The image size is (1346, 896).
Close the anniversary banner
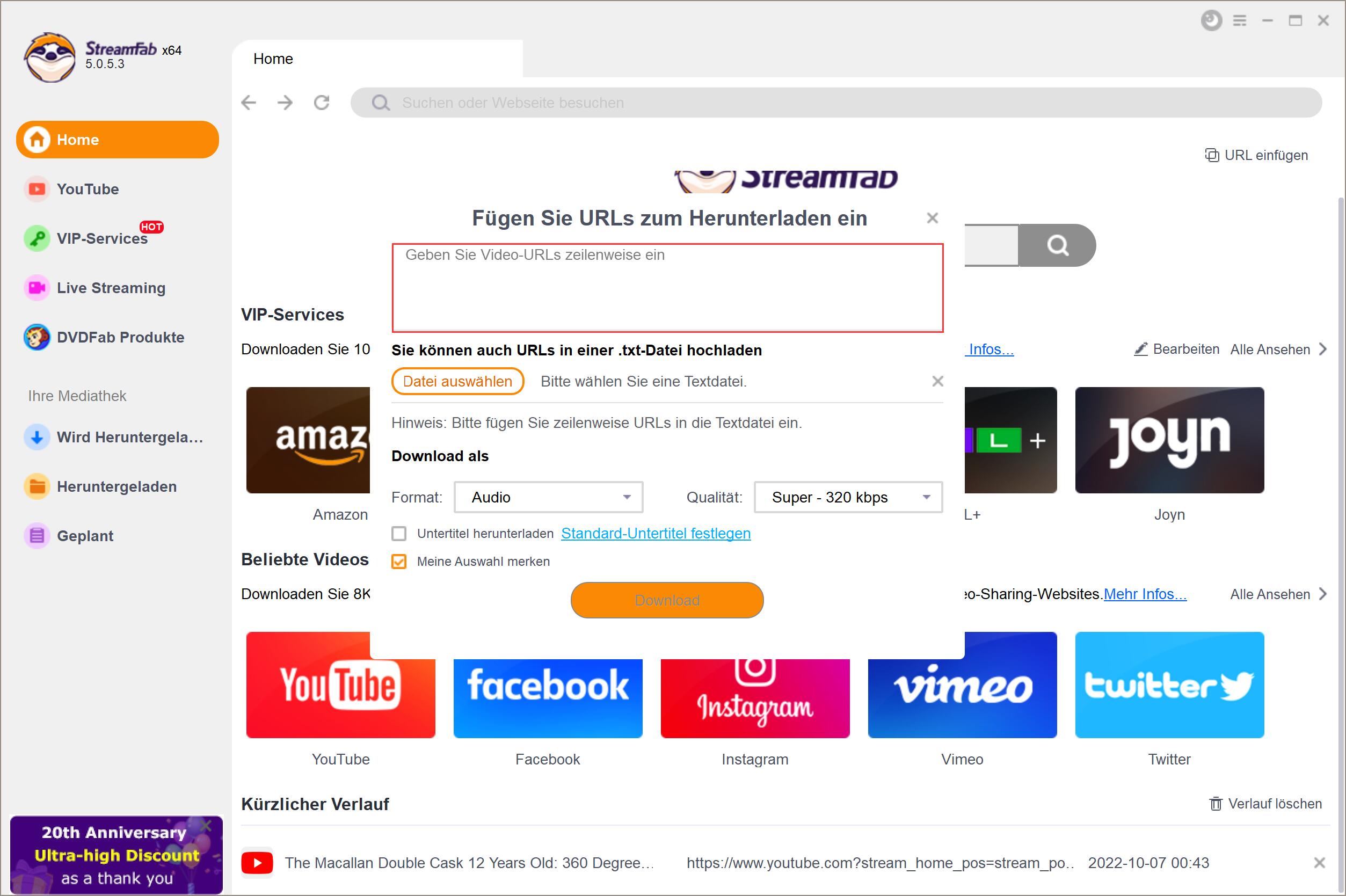206,826
